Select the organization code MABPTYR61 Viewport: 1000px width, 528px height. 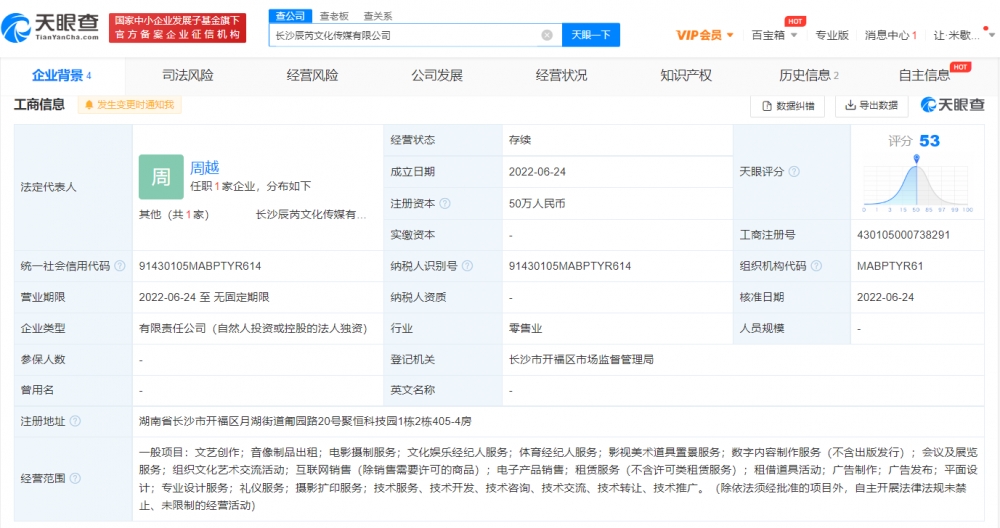point(890,266)
